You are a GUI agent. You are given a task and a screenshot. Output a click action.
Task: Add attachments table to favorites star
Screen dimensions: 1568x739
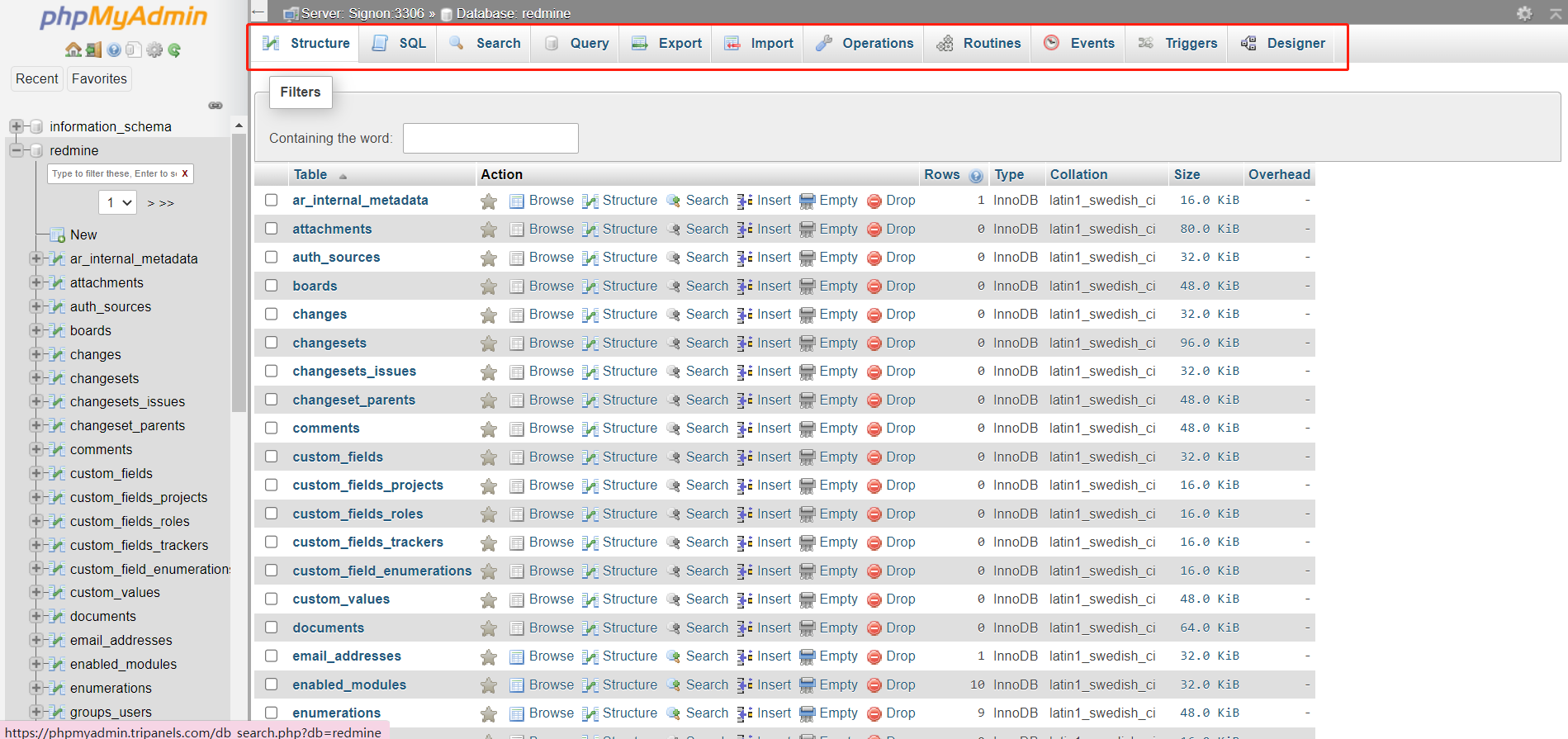(x=489, y=230)
